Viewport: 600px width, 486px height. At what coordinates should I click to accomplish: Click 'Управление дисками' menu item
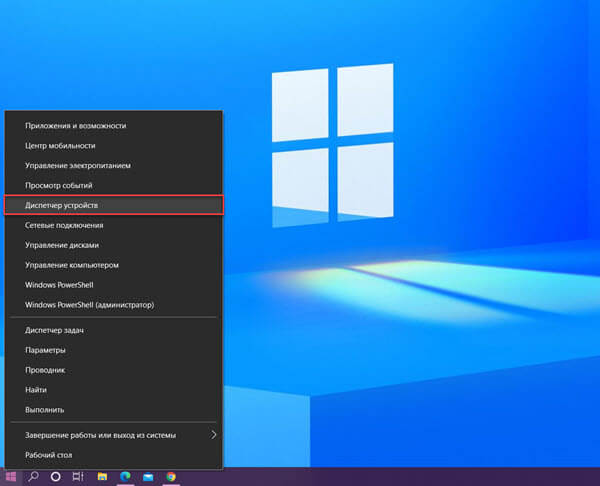point(75,245)
